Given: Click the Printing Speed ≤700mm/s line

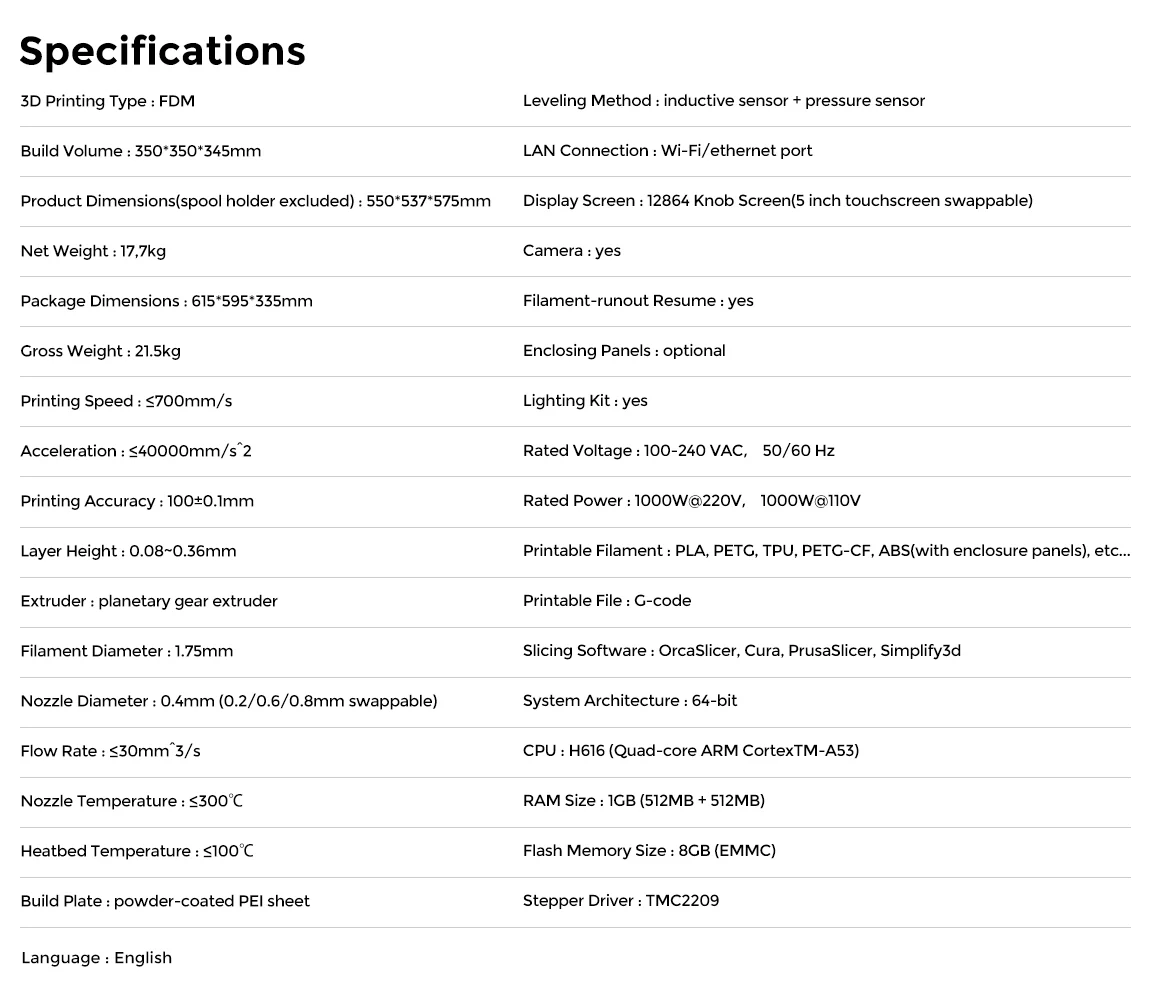Looking at the screenshot, I should tap(126, 401).
